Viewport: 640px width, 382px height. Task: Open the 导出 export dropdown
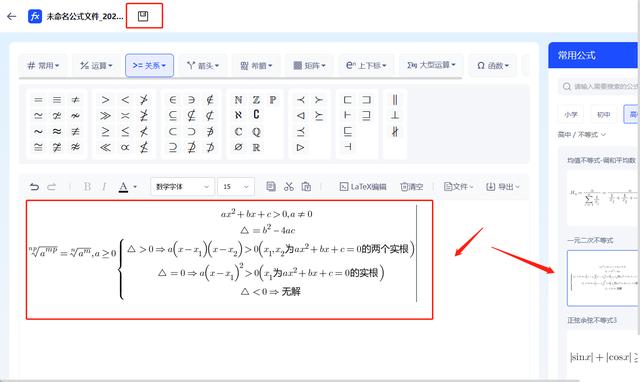click(503, 187)
